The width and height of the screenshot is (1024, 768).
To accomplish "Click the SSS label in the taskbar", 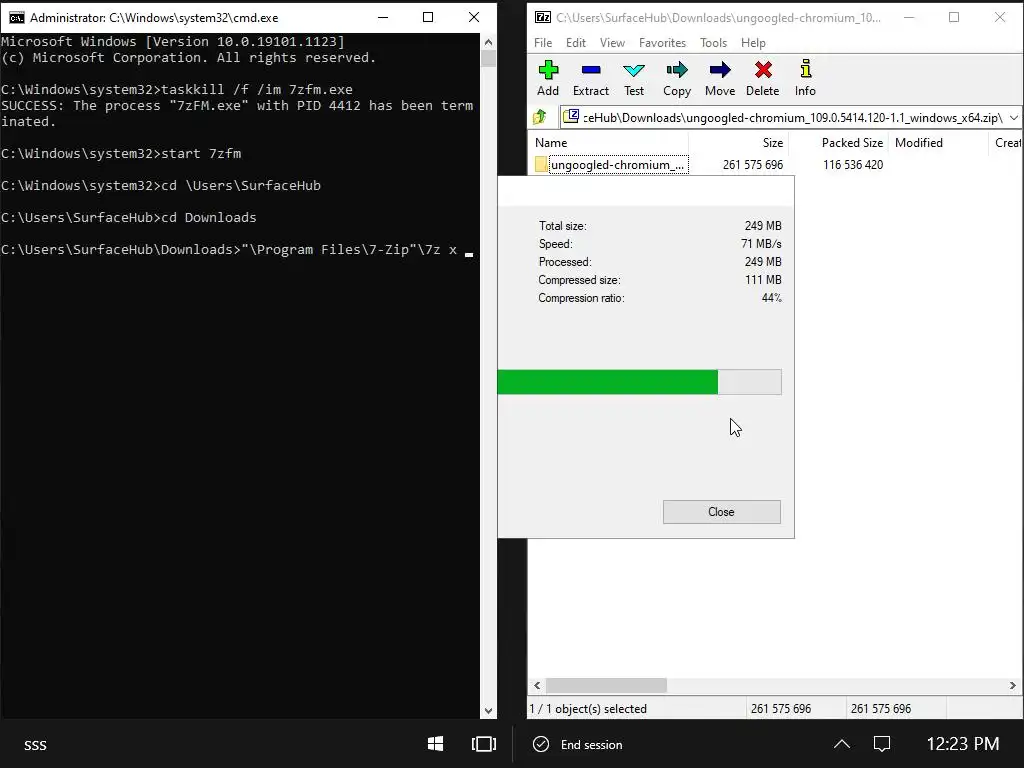I will 35,745.
